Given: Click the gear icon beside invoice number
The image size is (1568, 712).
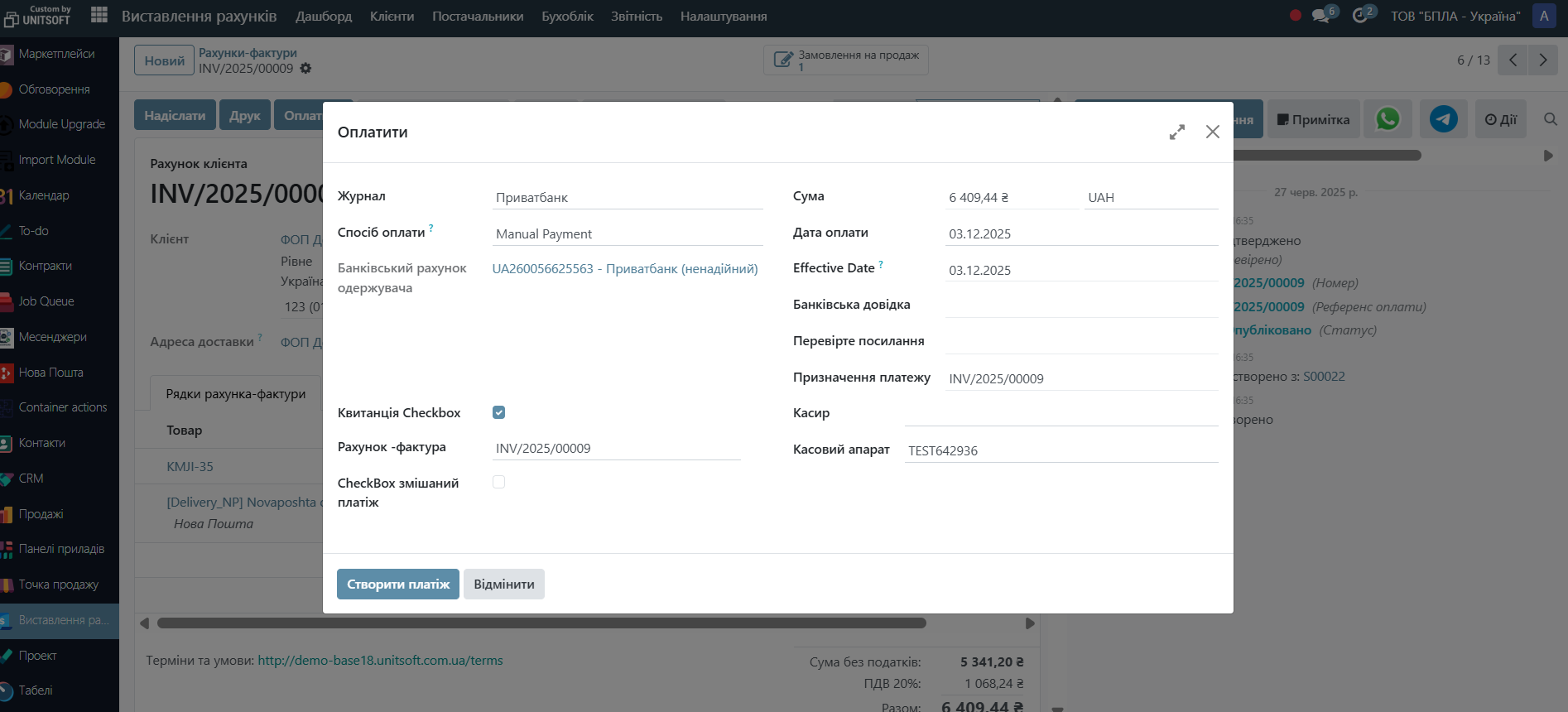Looking at the screenshot, I should [x=305, y=69].
